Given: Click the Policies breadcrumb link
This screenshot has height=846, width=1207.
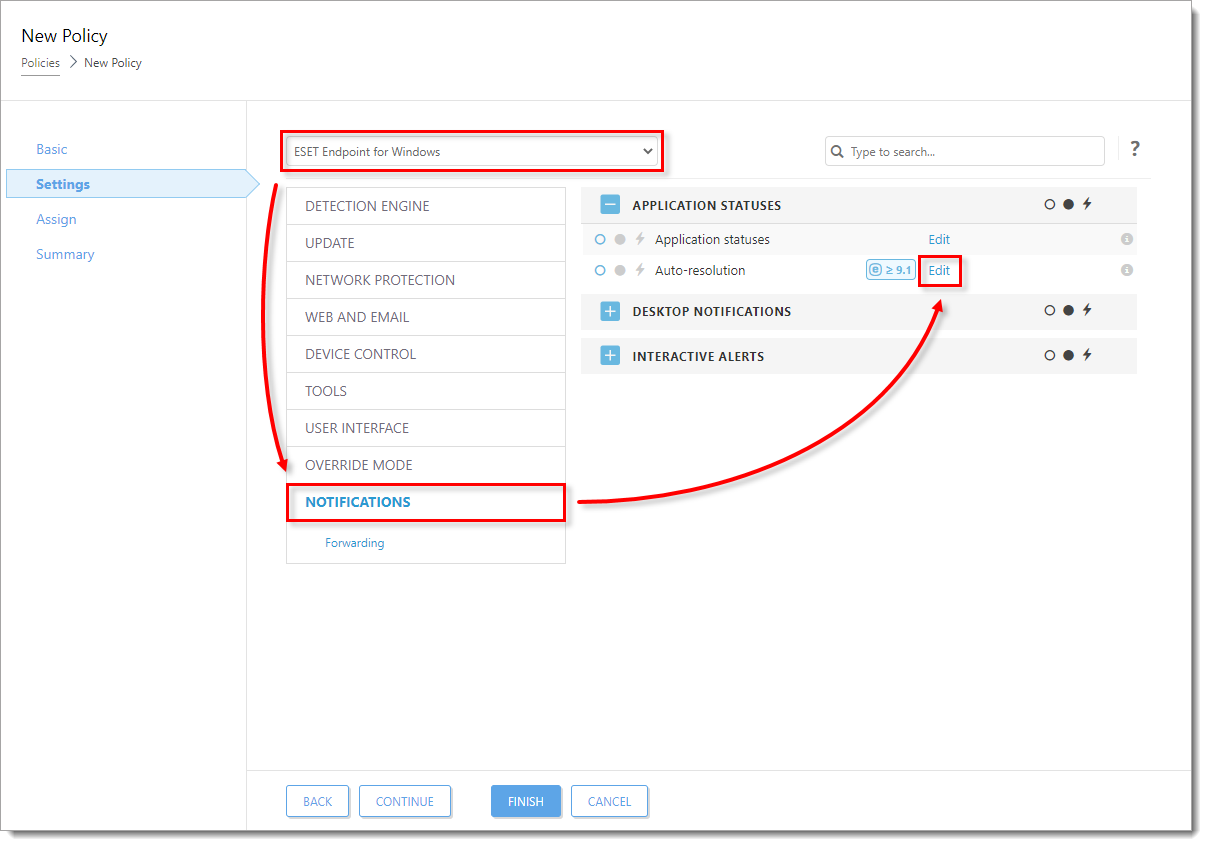Looking at the screenshot, I should pyautogui.click(x=40, y=63).
